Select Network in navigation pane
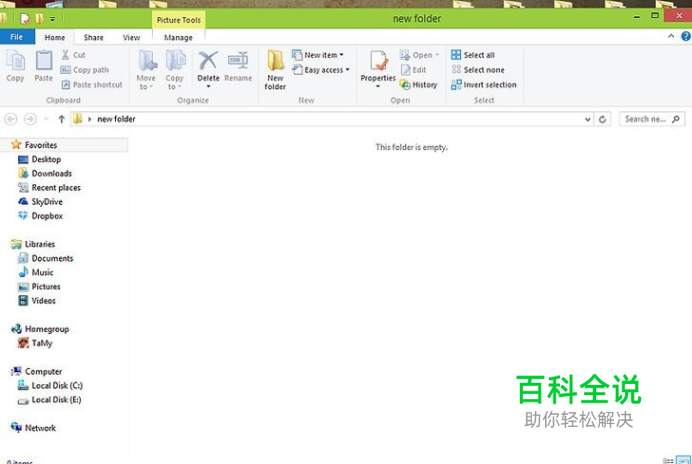The width and height of the screenshot is (692, 464). pos(40,428)
